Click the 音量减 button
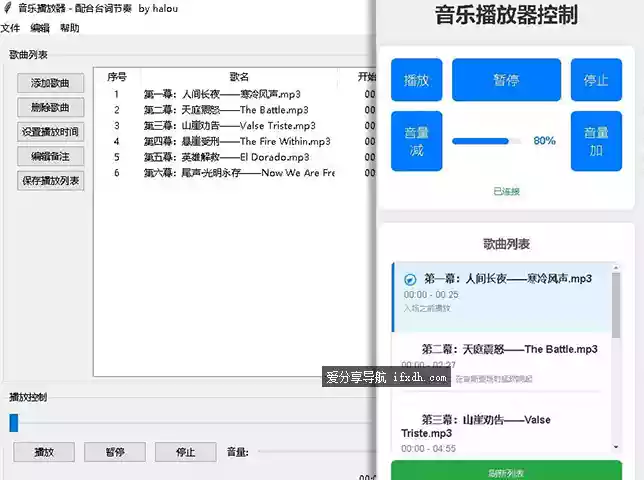This screenshot has height=480, width=644. pyautogui.click(x=416, y=141)
